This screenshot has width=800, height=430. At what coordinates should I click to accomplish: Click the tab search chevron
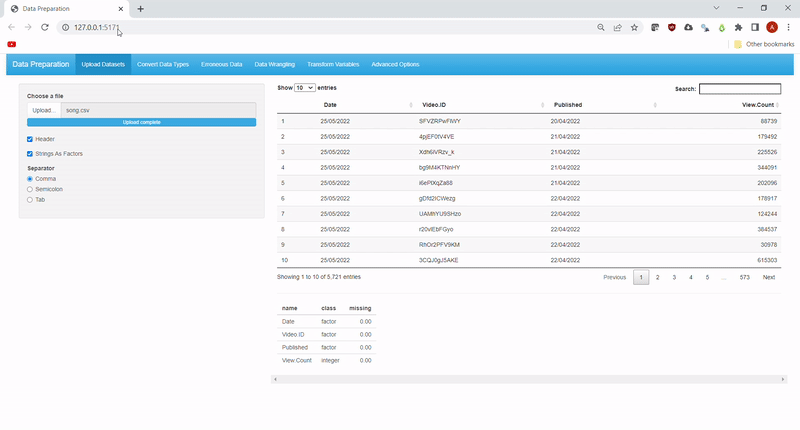click(716, 8)
